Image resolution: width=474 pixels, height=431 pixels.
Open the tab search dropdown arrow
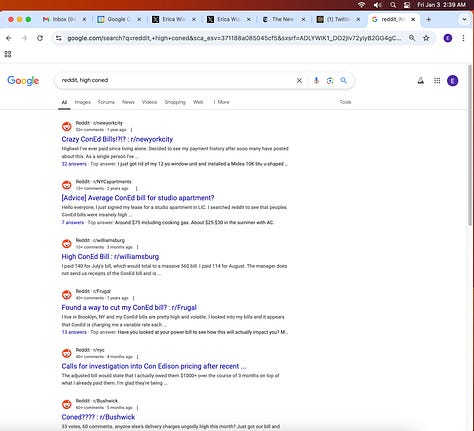click(464, 19)
